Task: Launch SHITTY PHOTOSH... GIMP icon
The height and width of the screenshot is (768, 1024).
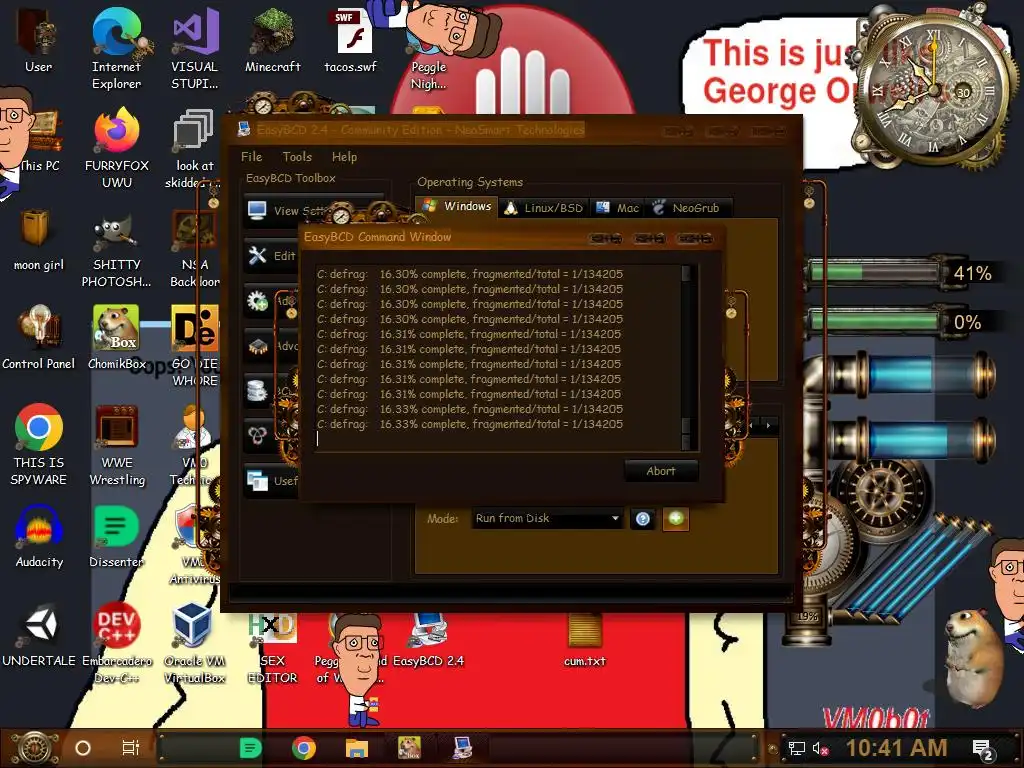Action: pos(116,248)
